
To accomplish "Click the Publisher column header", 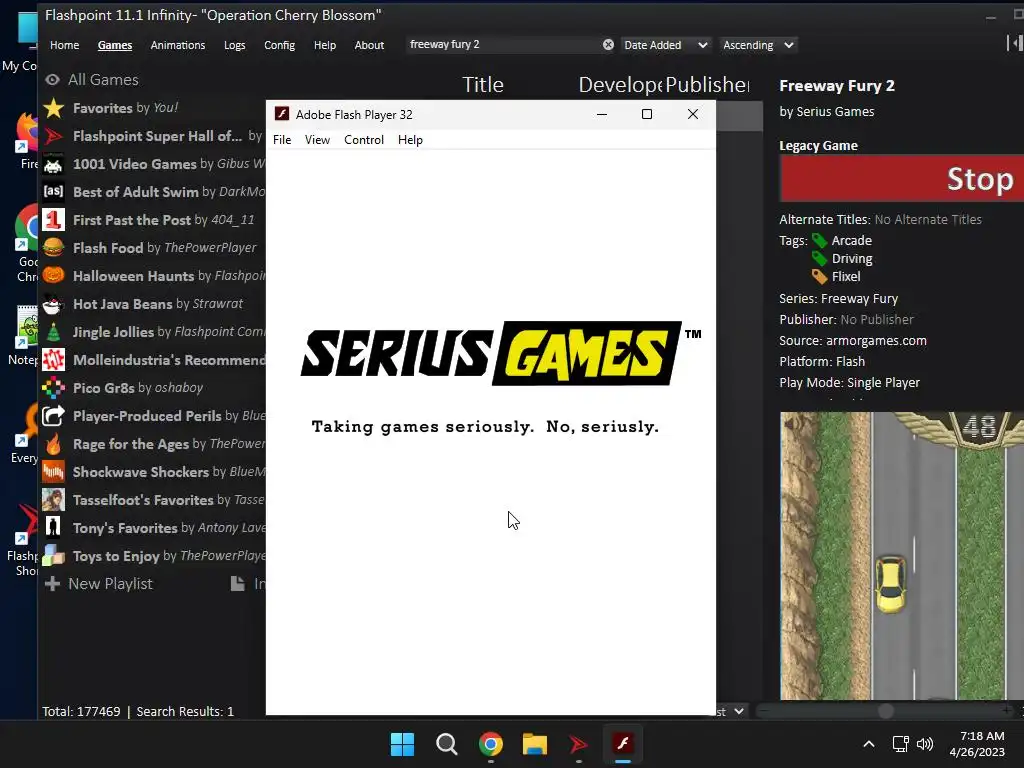I will click(708, 85).
